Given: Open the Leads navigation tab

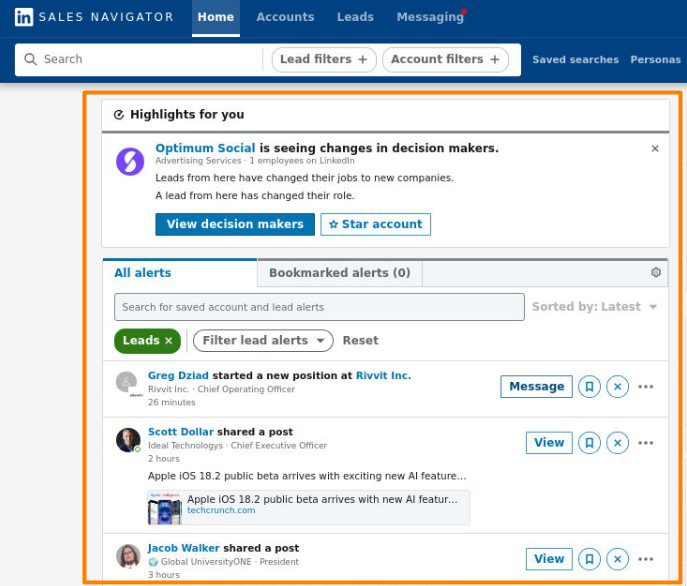Looking at the screenshot, I should coord(355,17).
